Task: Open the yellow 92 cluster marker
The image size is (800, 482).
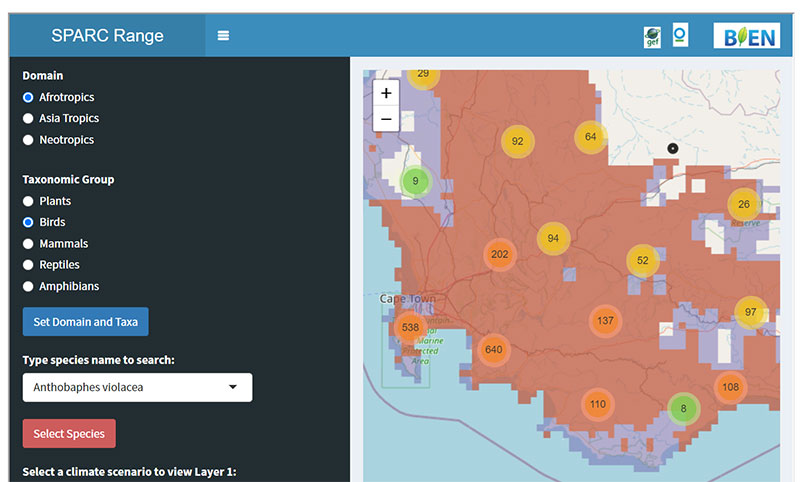Action: pos(517,141)
